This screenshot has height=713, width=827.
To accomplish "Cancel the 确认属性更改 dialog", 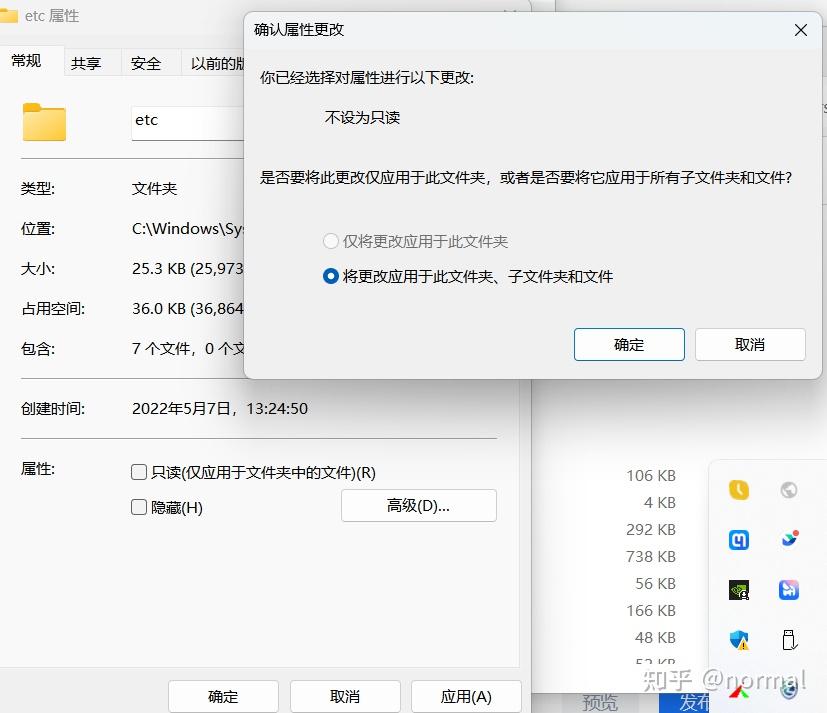I will [x=750, y=344].
